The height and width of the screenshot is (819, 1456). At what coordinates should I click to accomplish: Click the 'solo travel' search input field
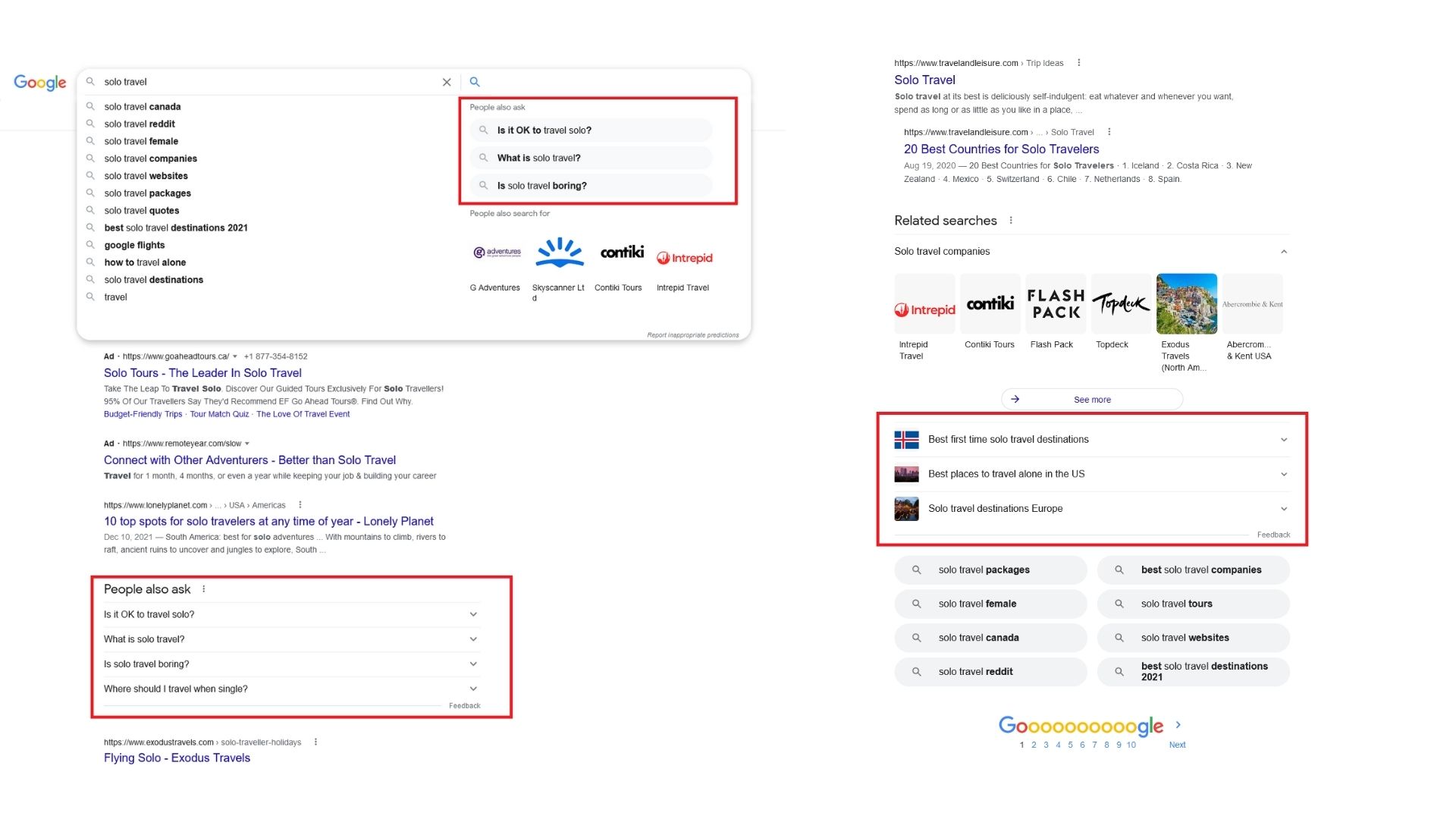(269, 82)
